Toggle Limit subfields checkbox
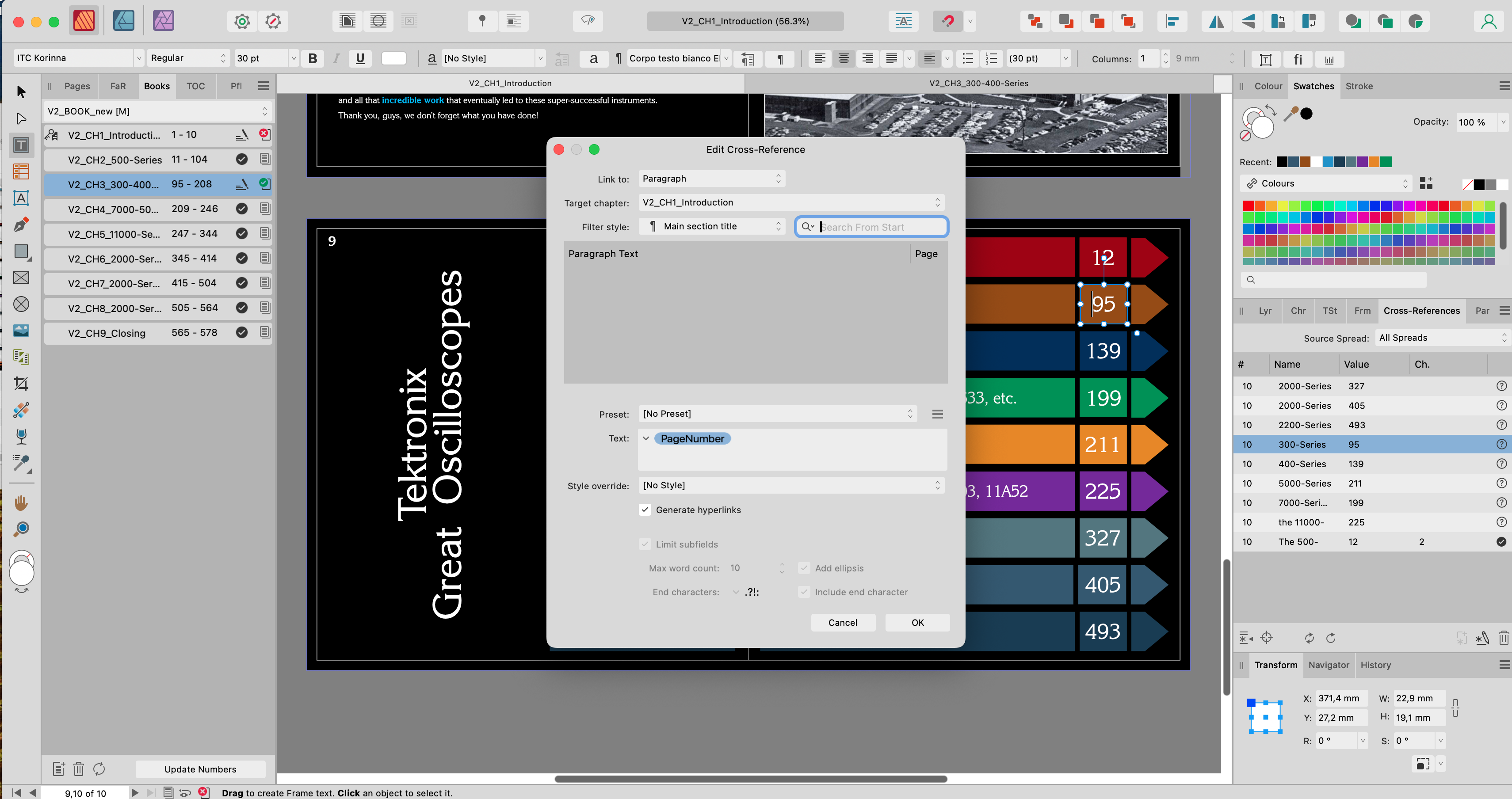This screenshot has width=1512, height=799. tap(645, 544)
